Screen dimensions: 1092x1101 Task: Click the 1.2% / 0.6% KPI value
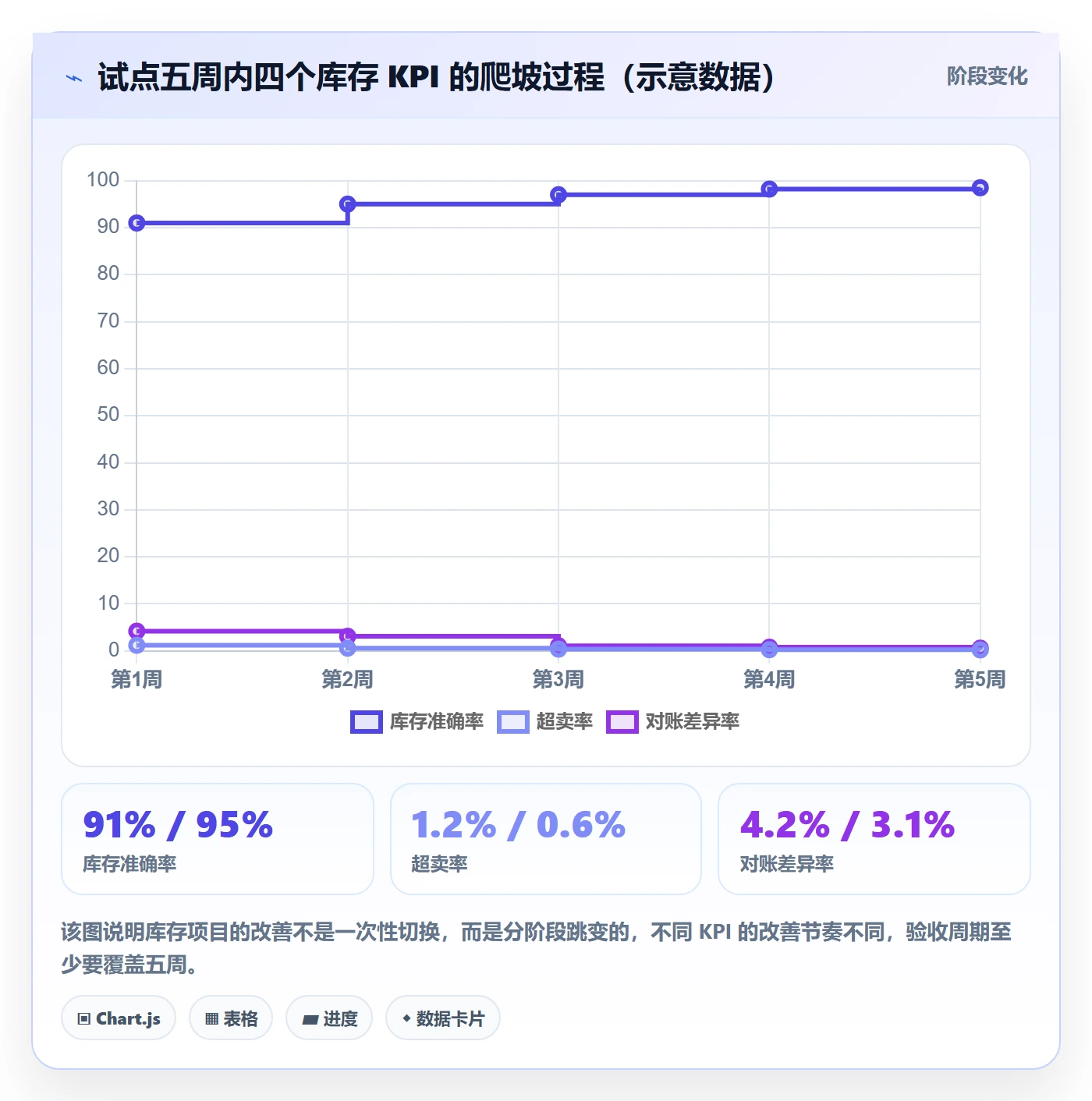tap(518, 825)
